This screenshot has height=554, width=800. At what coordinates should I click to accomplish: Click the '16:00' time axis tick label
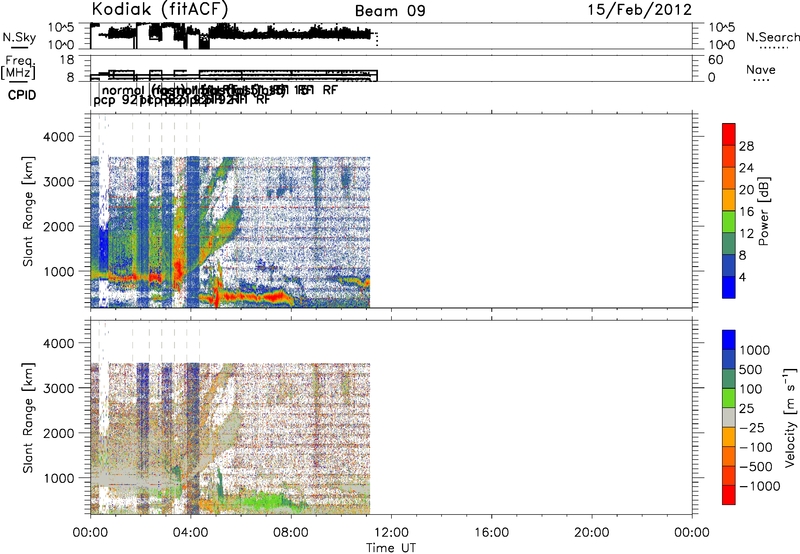pos(491,533)
